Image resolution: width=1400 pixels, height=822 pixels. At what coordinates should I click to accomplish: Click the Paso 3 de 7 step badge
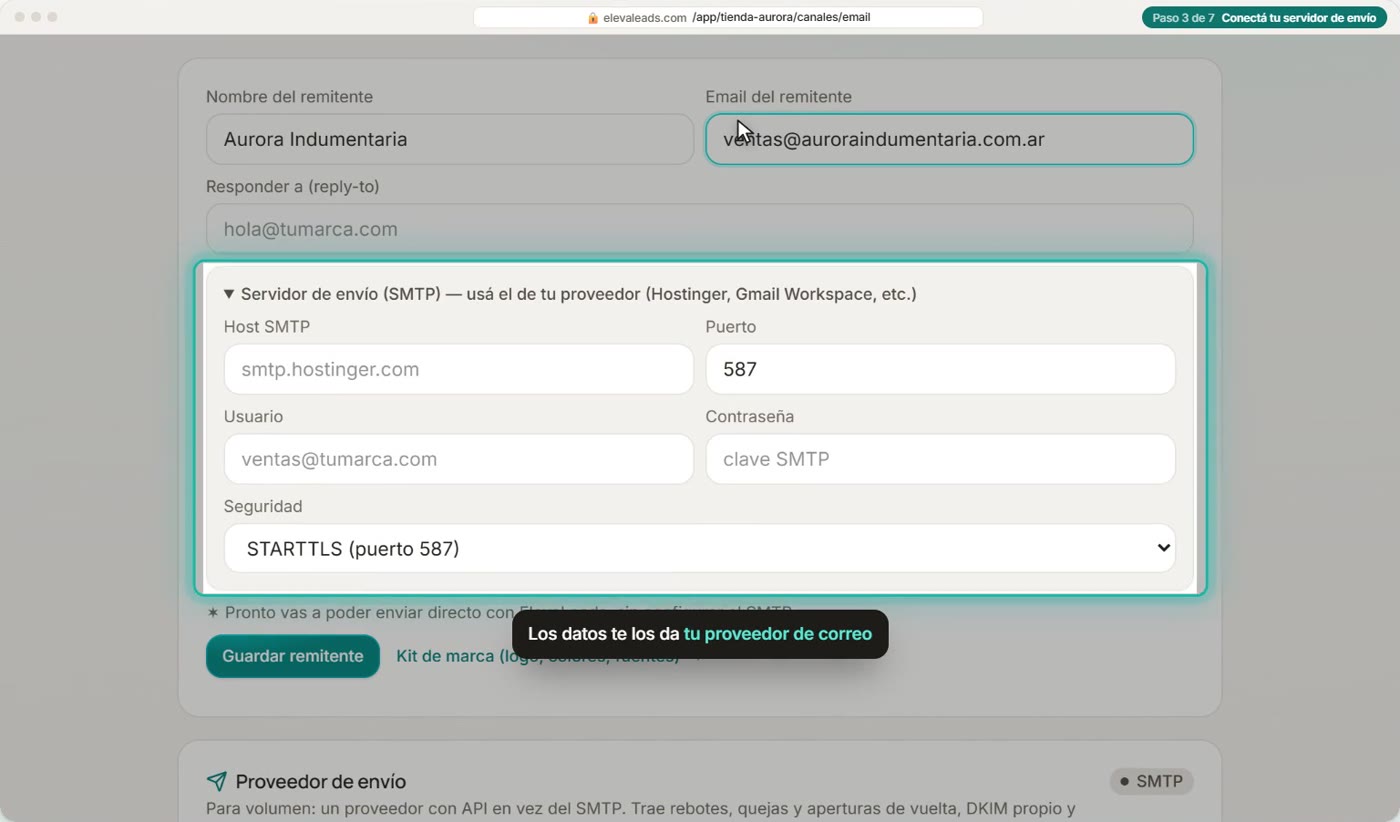tap(1264, 18)
